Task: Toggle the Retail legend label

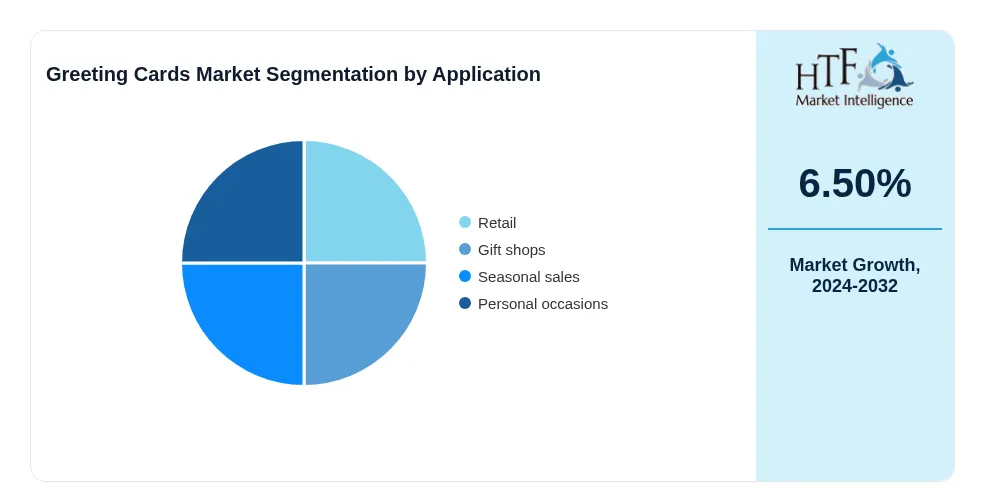Action: point(497,223)
